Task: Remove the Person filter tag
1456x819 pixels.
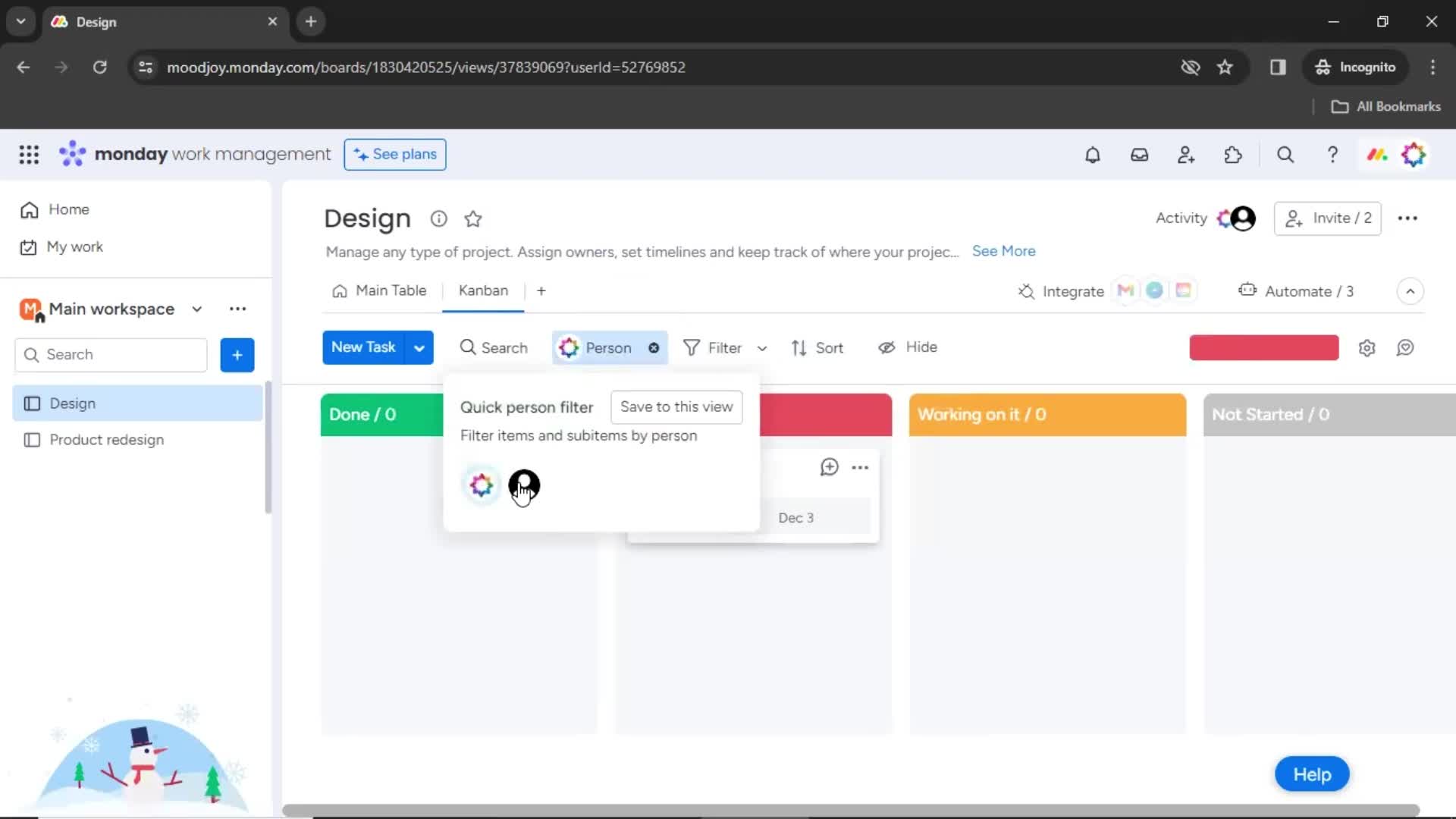Action: tap(653, 347)
